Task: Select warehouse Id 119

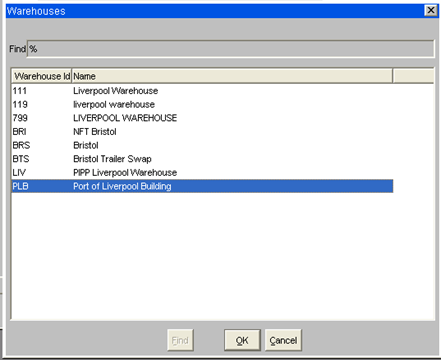Action: coord(20,104)
